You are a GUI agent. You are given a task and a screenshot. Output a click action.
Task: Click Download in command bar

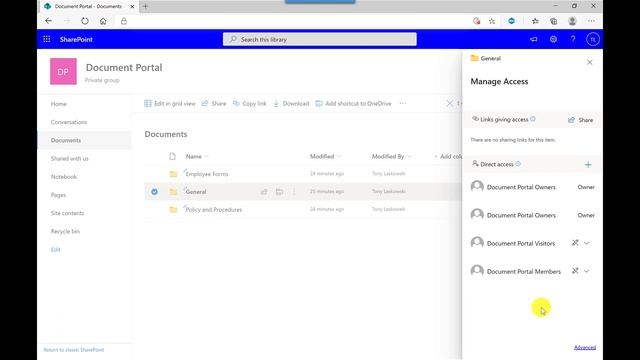291,104
